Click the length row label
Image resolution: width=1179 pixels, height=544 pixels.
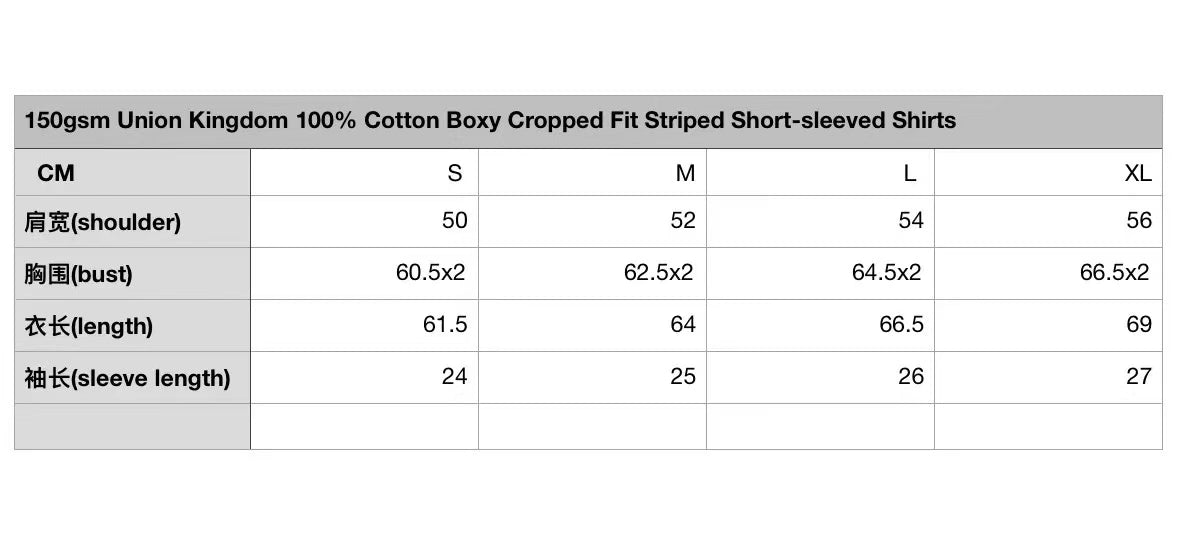coord(132,325)
